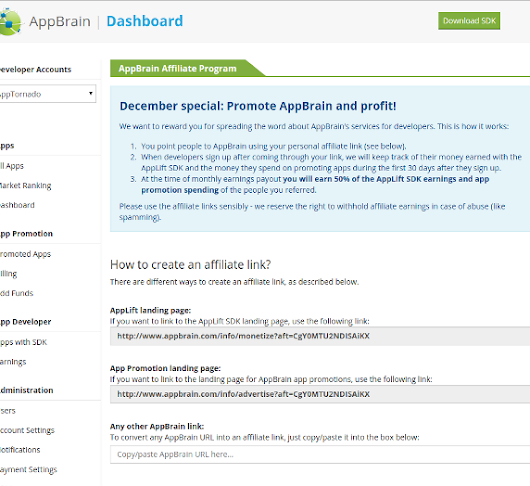
Task: Click the 'Any other AppBrain link:' label
Action: [x=157, y=426]
